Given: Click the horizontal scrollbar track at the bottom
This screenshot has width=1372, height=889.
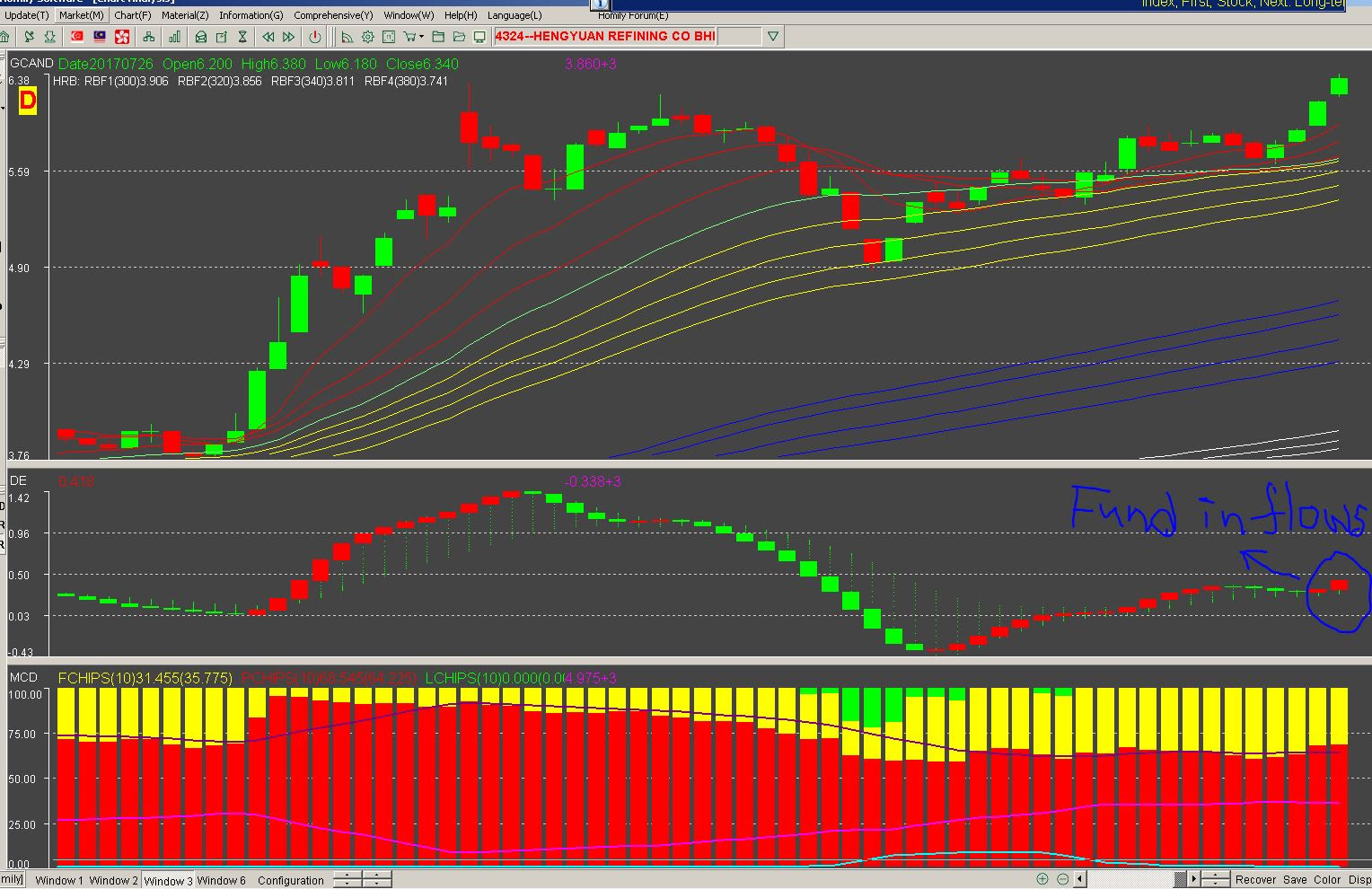Looking at the screenshot, I should [1130, 879].
